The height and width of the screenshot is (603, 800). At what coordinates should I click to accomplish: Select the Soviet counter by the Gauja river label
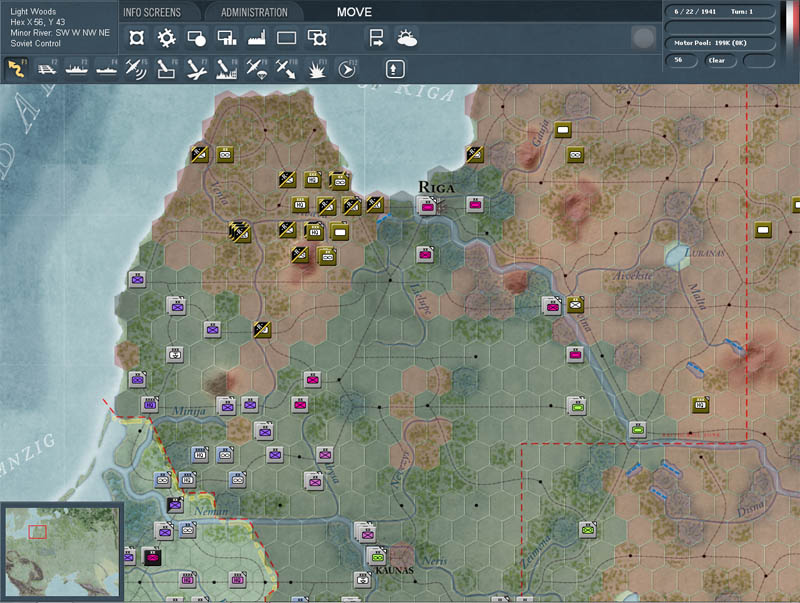click(562, 130)
